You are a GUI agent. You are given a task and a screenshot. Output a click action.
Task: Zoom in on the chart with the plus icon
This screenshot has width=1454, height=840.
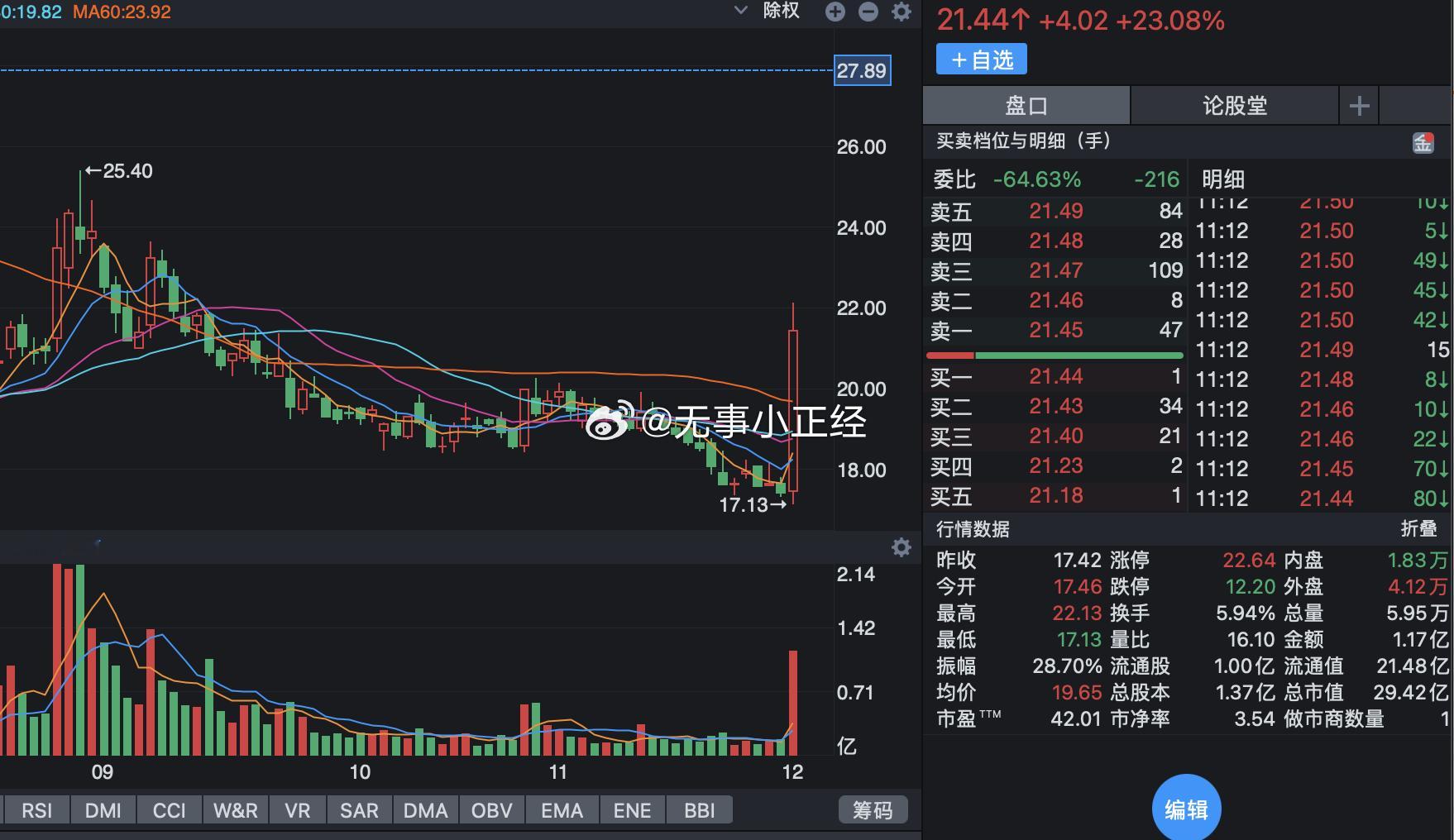(835, 12)
